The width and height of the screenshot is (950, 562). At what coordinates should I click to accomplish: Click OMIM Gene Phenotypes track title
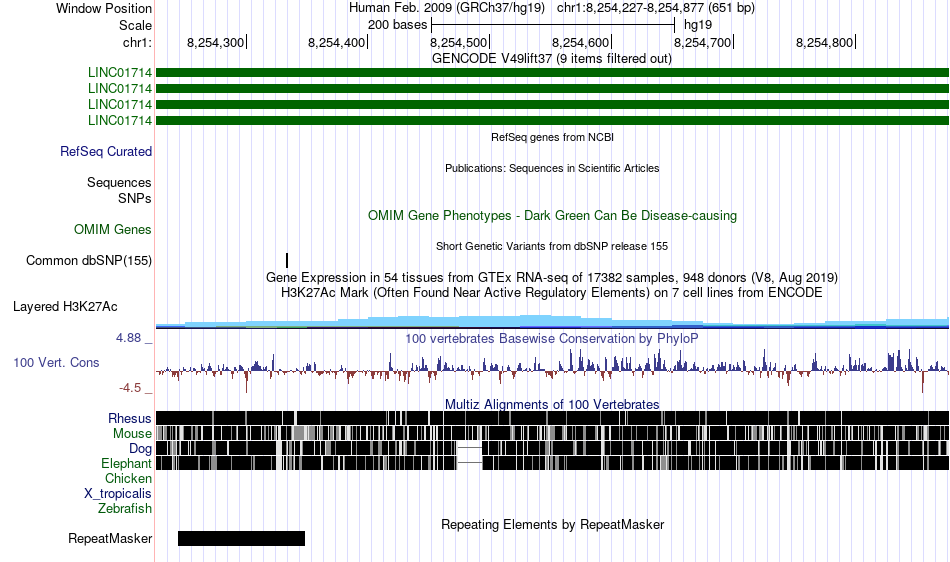pyautogui.click(x=553, y=216)
